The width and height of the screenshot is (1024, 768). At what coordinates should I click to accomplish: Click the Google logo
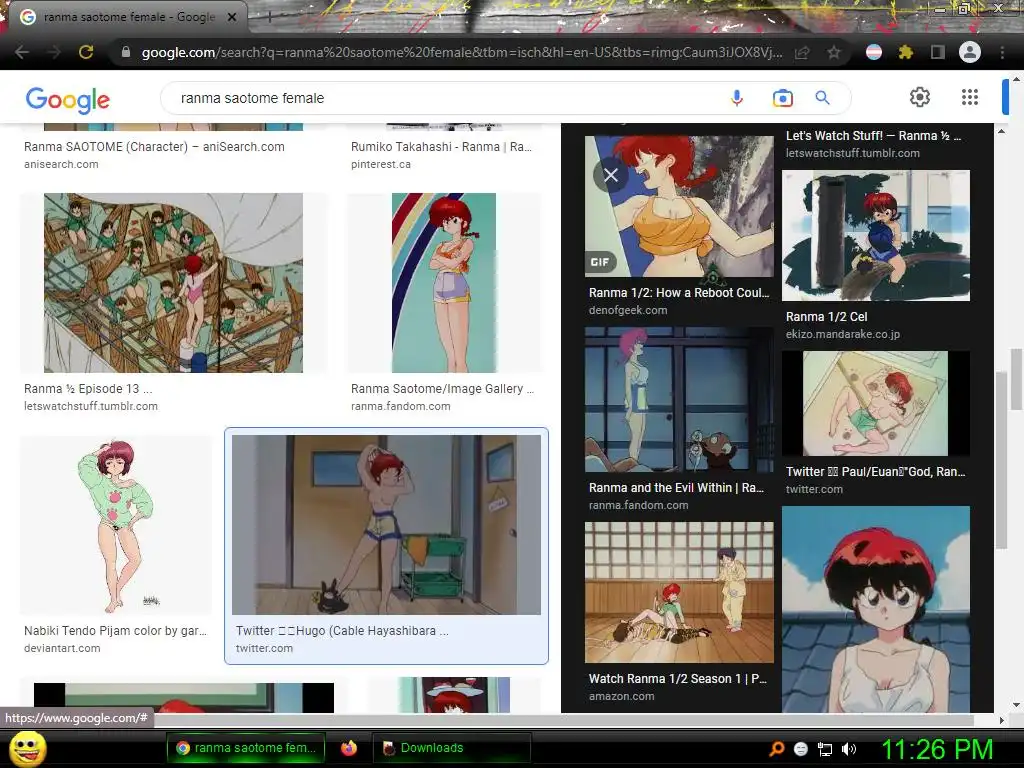(x=67, y=99)
